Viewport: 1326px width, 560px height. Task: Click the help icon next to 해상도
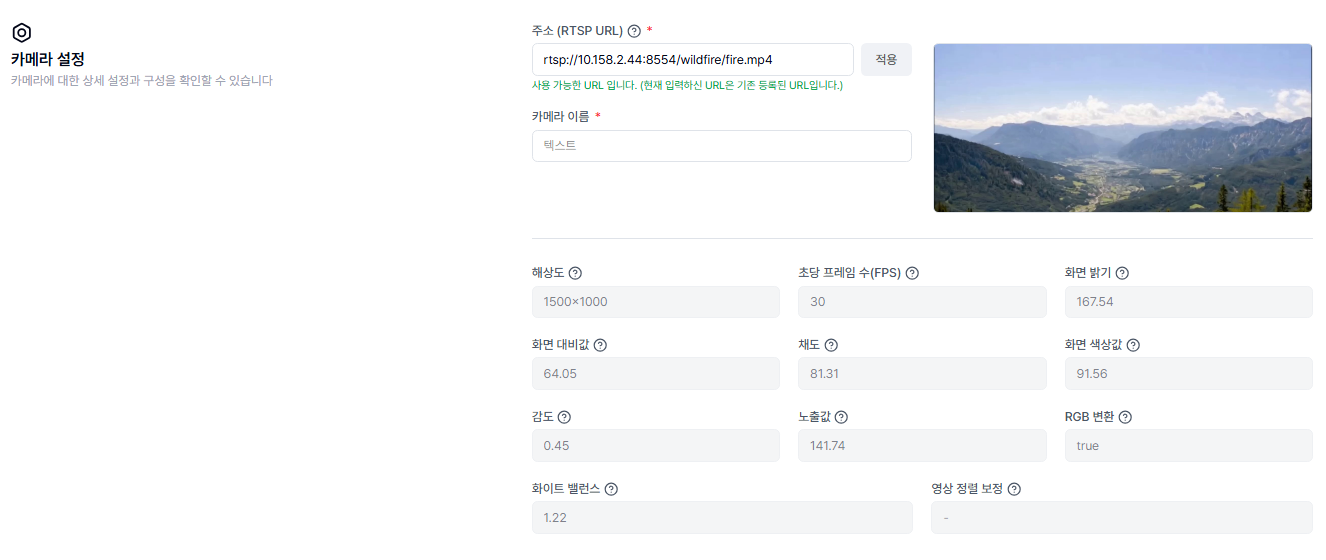point(575,273)
